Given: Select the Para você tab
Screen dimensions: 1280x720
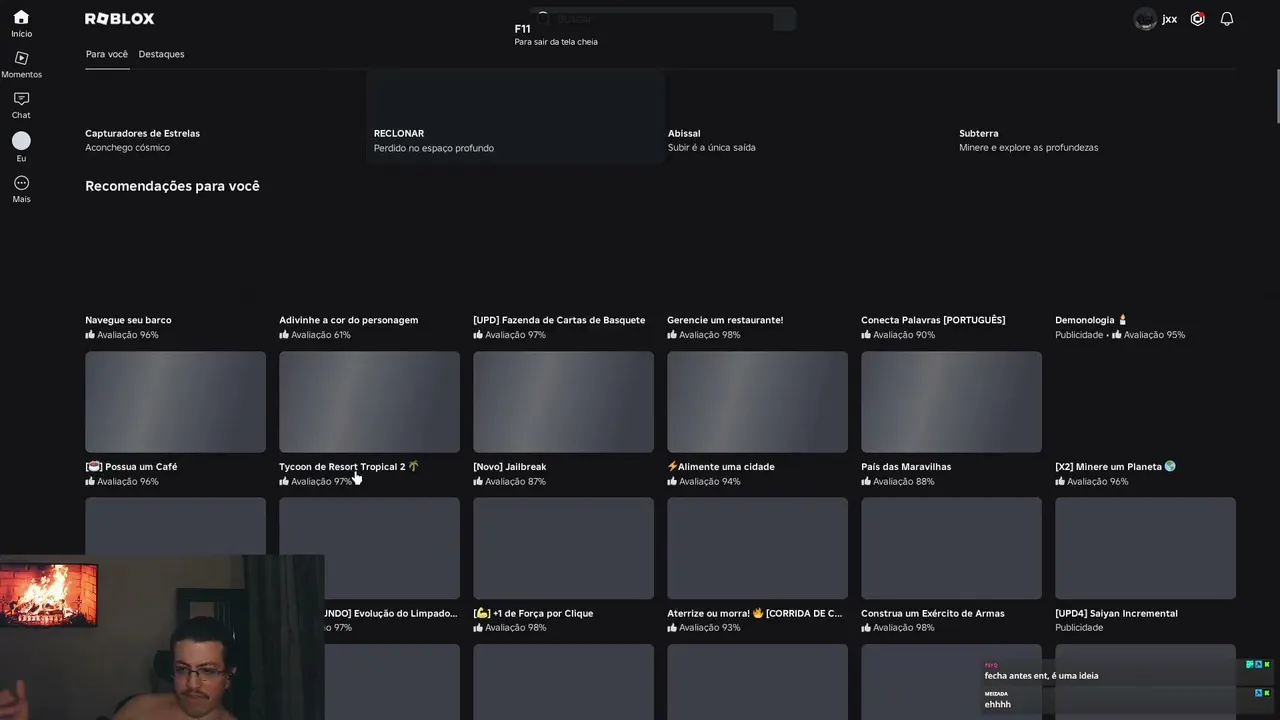Looking at the screenshot, I should (x=107, y=54).
